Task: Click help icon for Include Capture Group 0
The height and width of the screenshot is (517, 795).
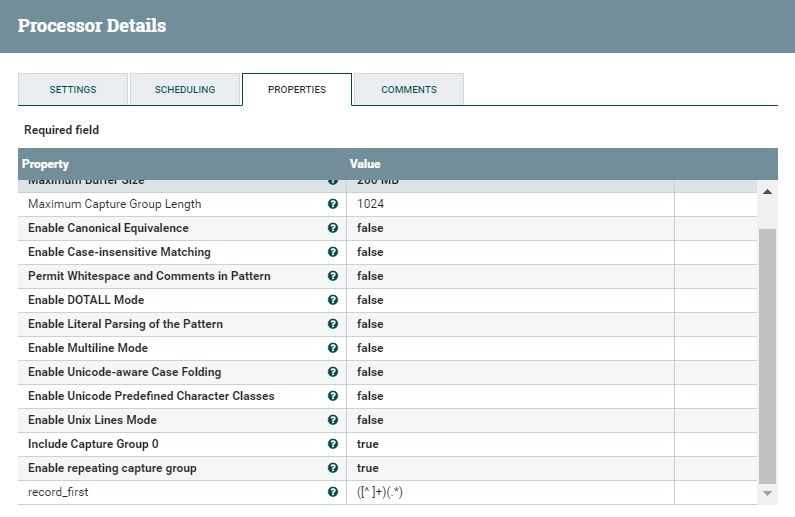Action: [333, 444]
